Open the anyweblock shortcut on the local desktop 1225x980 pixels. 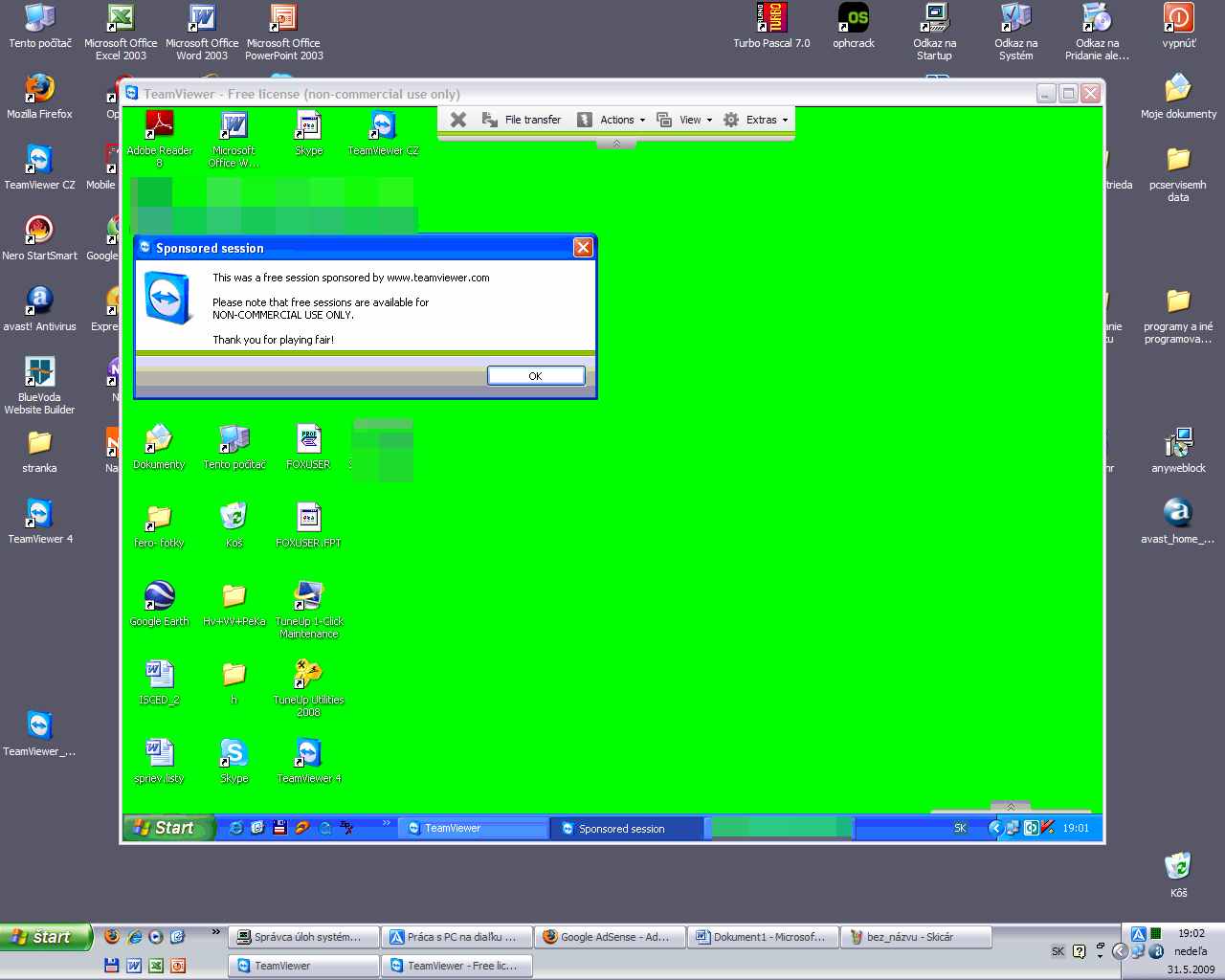(x=1179, y=451)
